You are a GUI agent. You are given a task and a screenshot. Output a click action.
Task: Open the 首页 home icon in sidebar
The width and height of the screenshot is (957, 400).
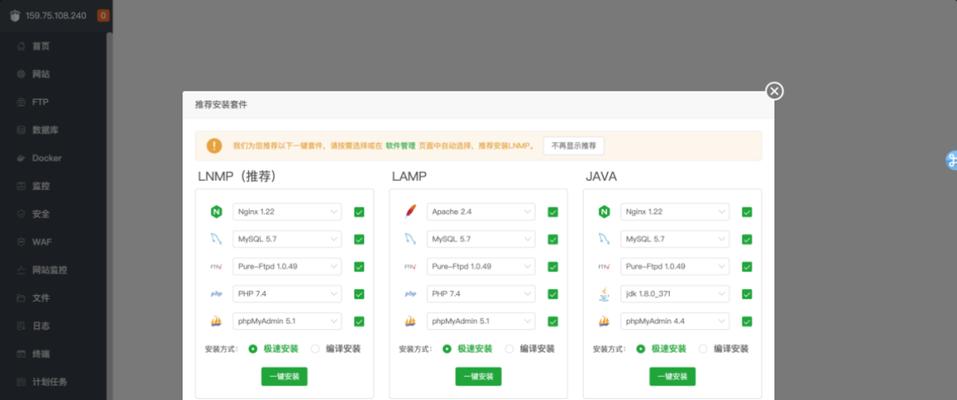tap(21, 46)
